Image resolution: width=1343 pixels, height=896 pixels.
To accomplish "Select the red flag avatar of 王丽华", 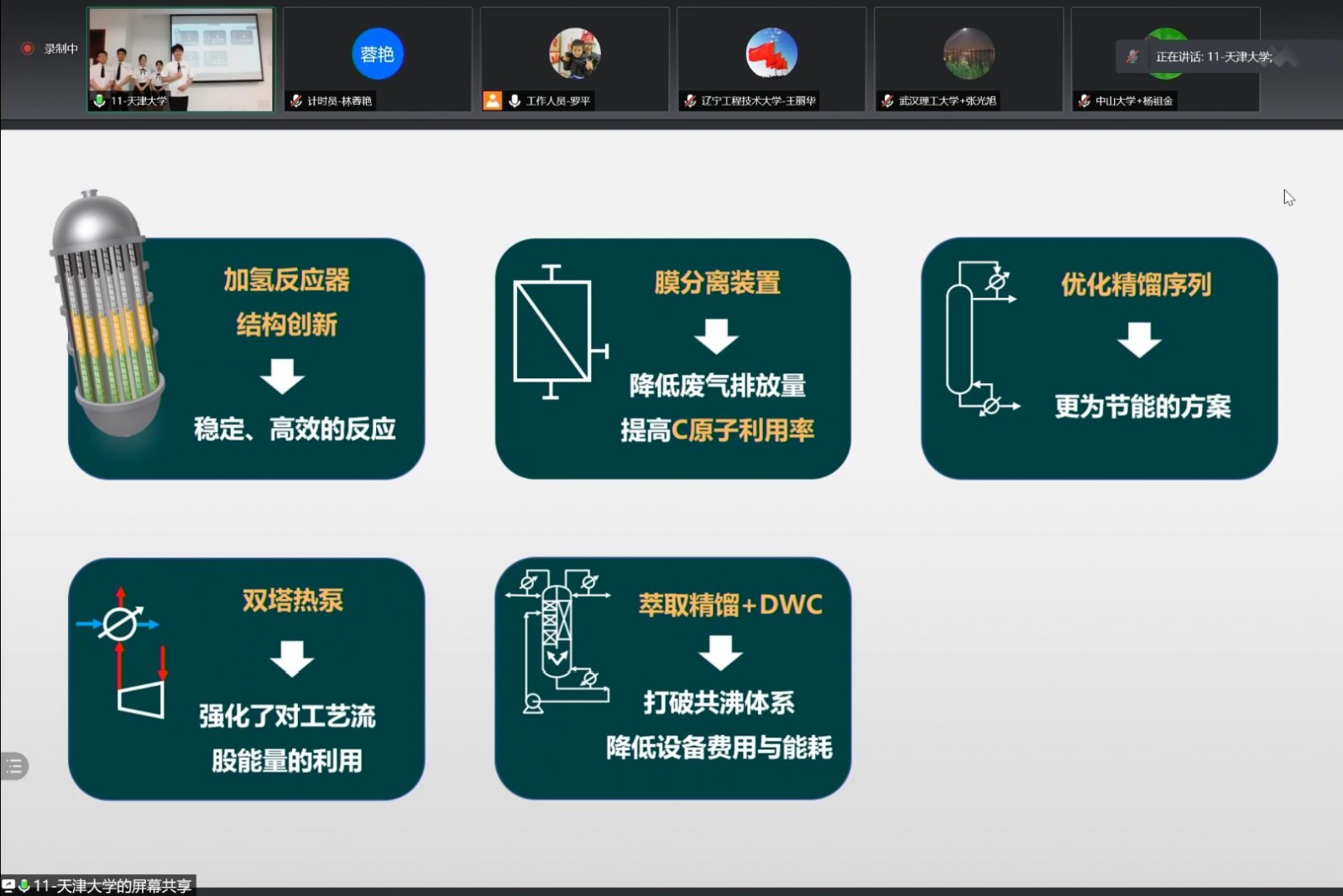I will [771, 54].
